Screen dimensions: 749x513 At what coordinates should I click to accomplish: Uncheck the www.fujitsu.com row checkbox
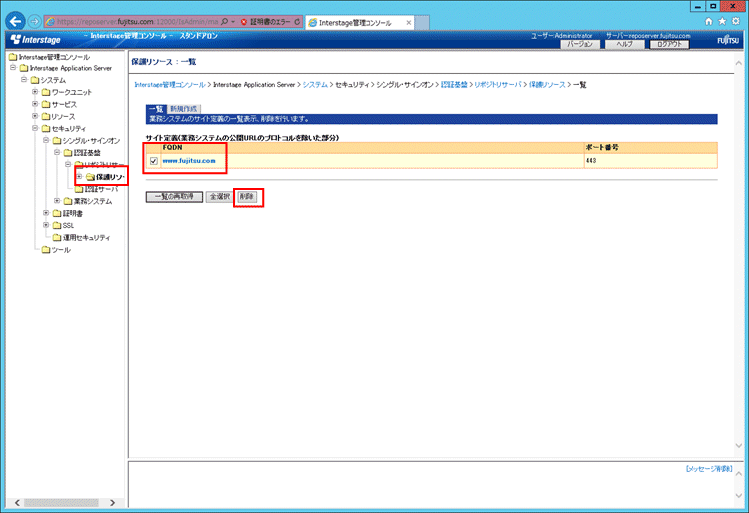tap(154, 161)
